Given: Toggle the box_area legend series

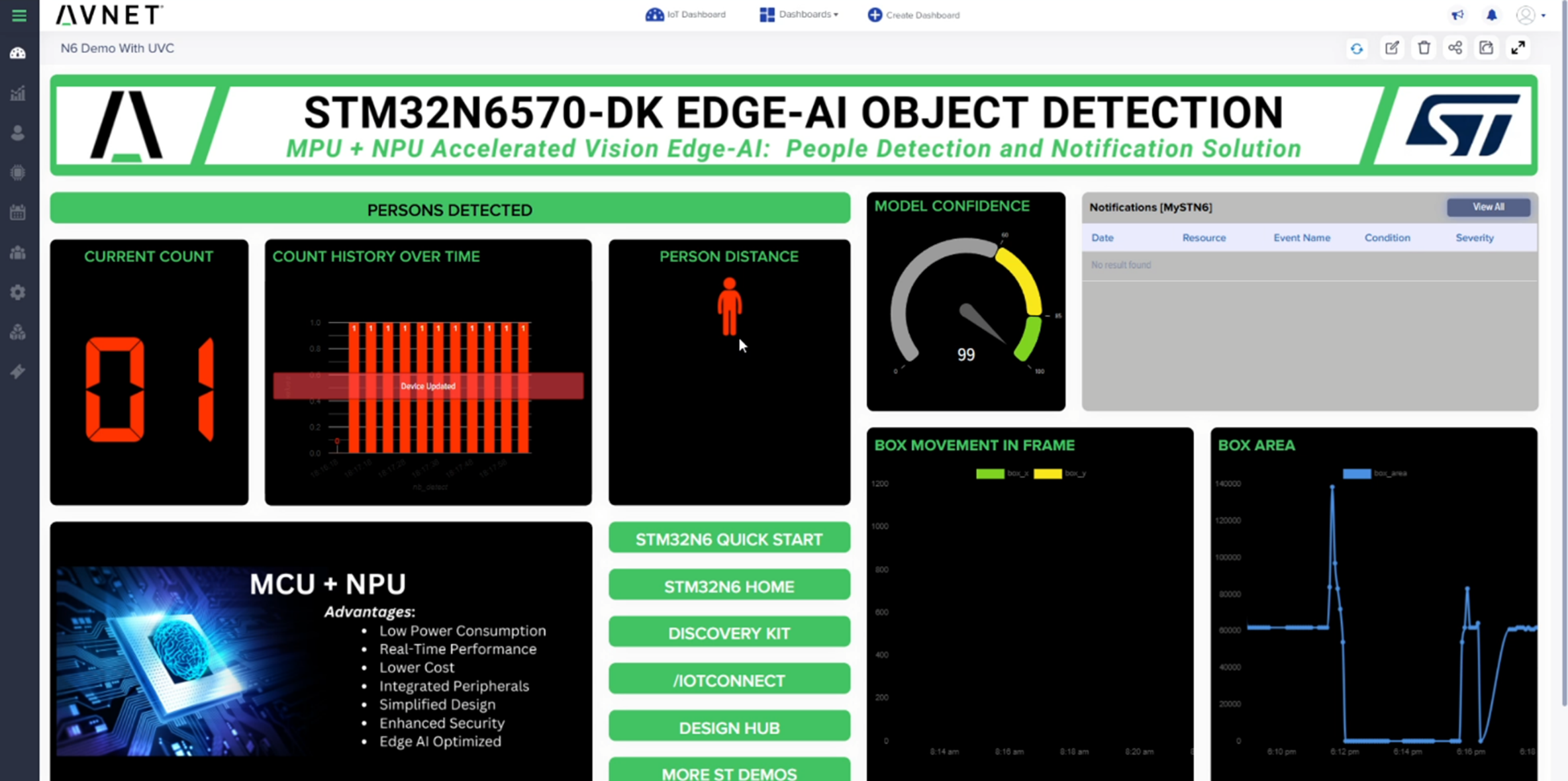Looking at the screenshot, I should [1375, 473].
